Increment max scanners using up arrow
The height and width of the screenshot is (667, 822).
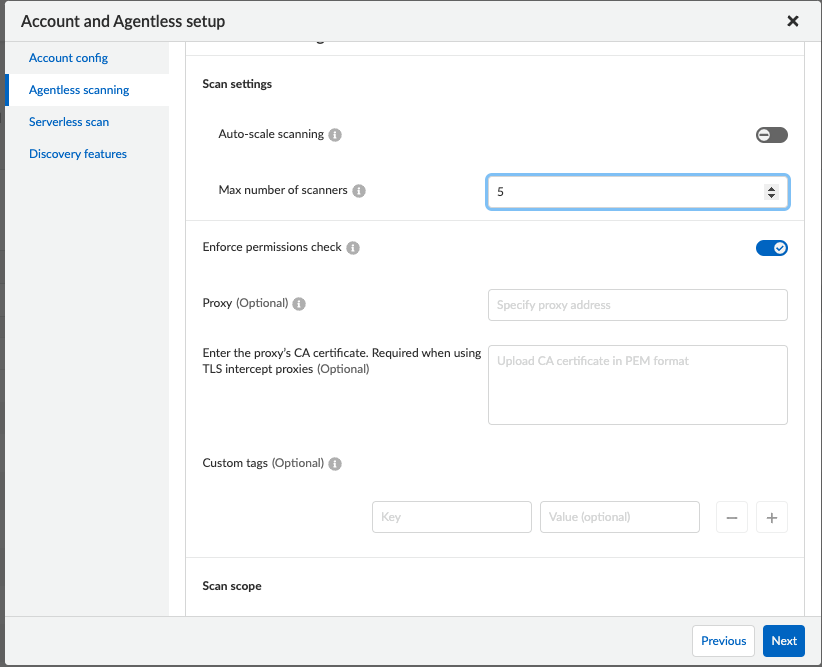[771, 188]
